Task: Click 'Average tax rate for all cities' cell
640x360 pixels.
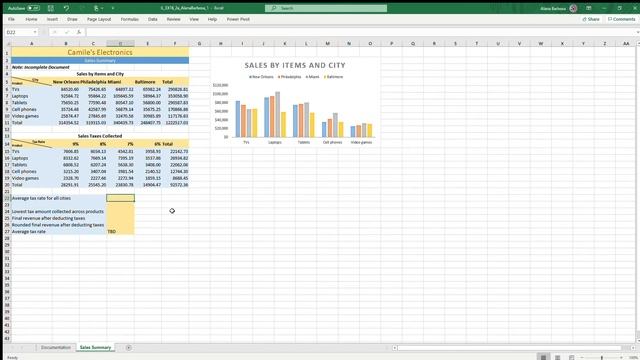Action: (x=58, y=198)
